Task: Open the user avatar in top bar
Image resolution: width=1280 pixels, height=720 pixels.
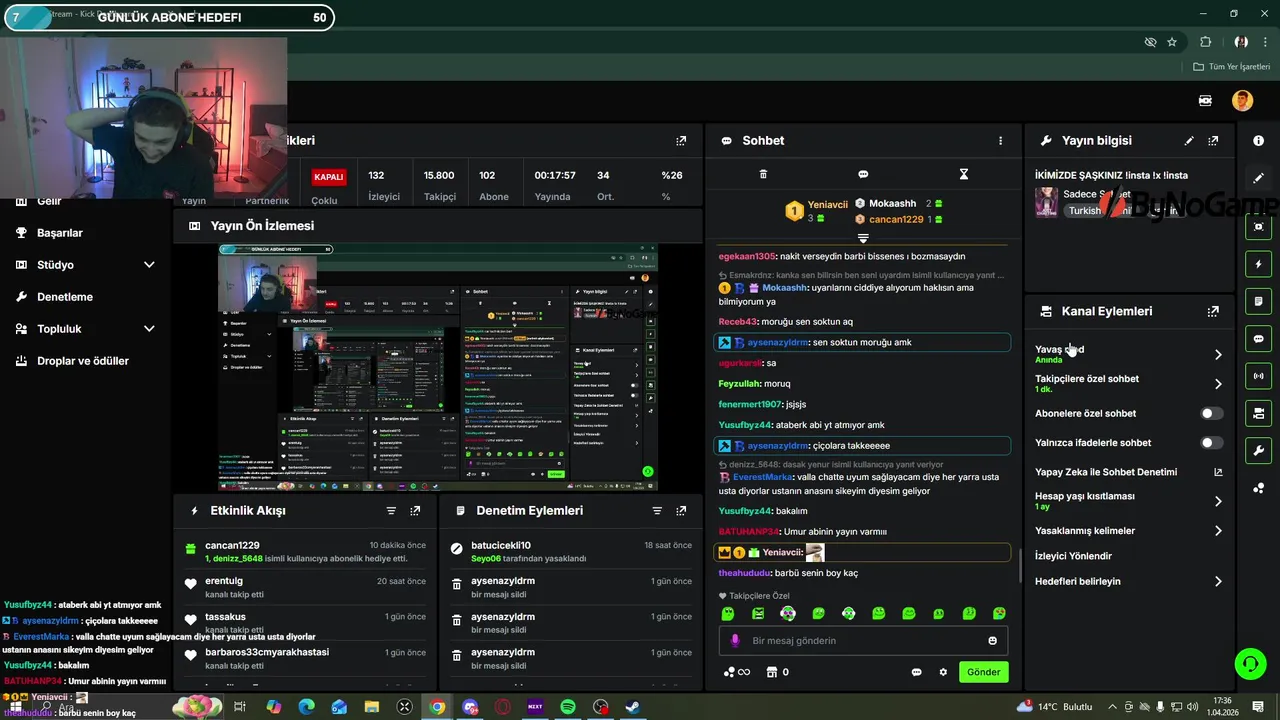Action: pos(1242,100)
